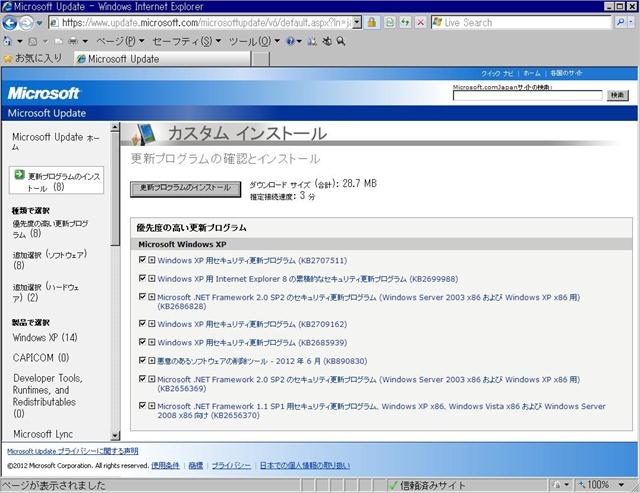Viewport: 640px width, 493px height.
Task: Click the Live Search magnifier button
Action: [x=620, y=22]
